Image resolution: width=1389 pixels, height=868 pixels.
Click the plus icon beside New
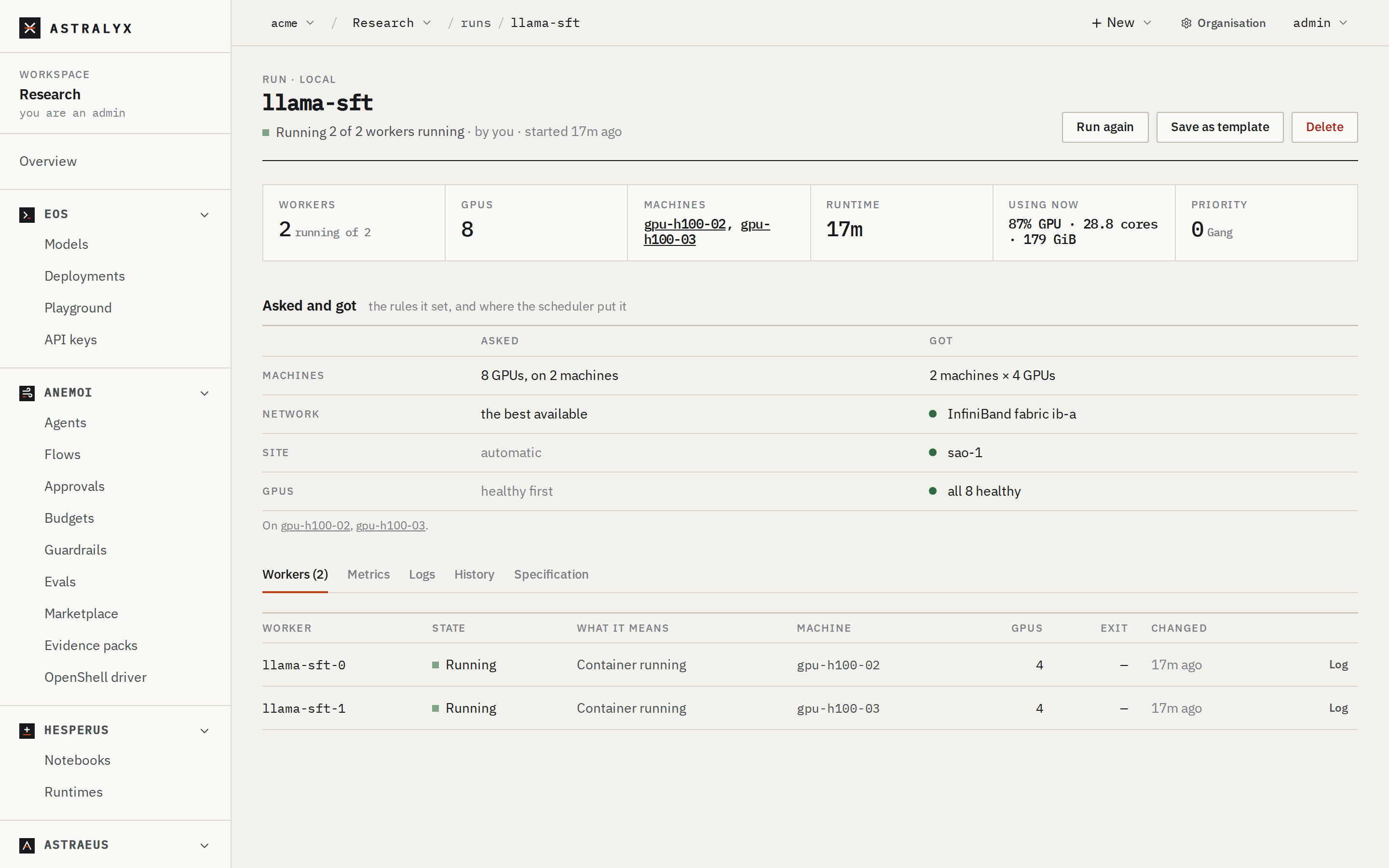1096,23
